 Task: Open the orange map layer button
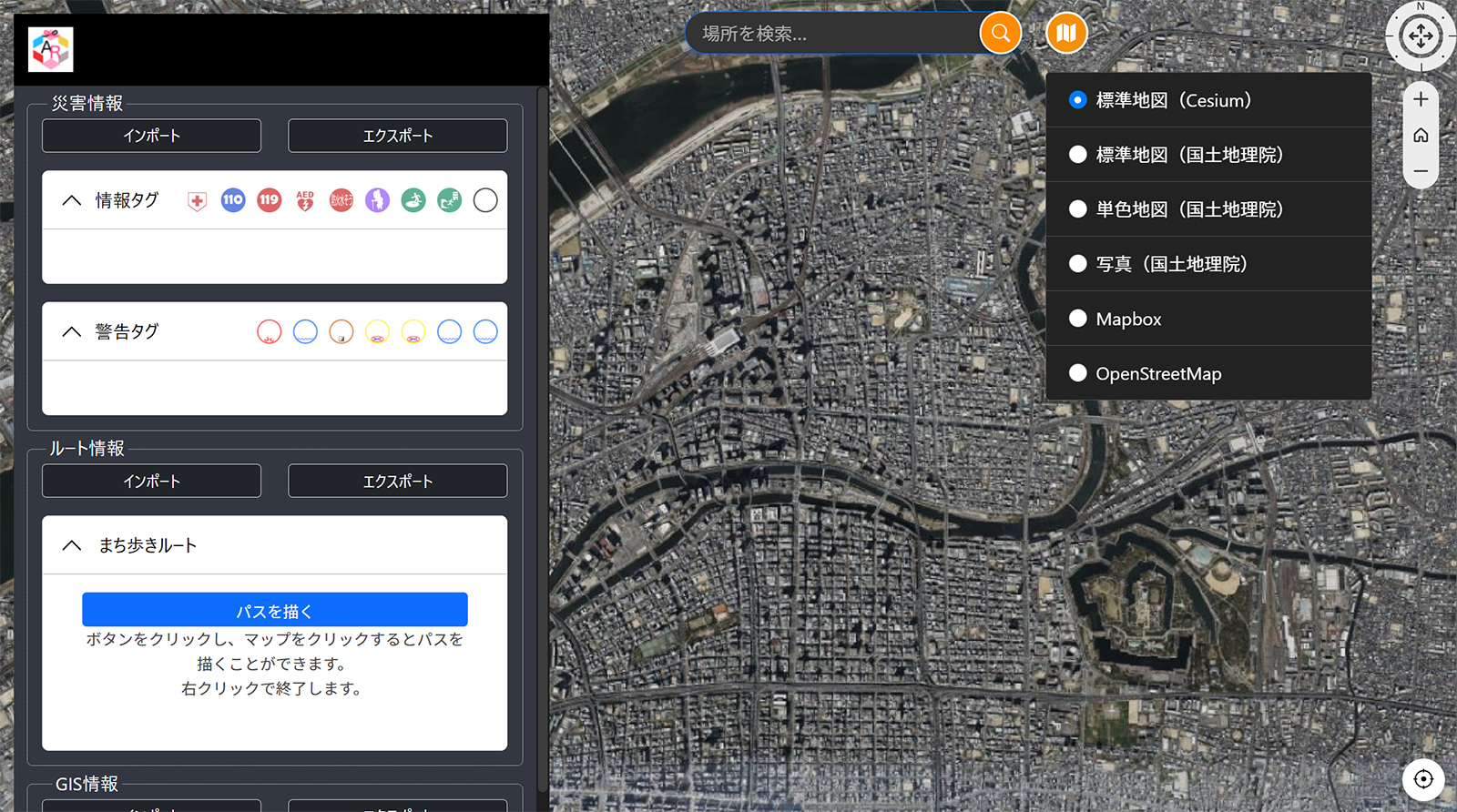coord(1066,34)
